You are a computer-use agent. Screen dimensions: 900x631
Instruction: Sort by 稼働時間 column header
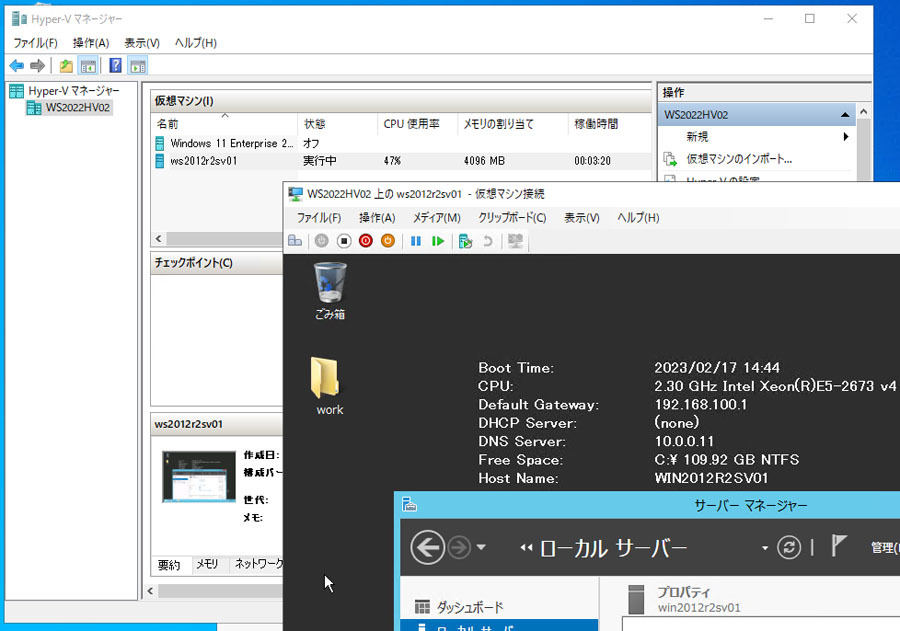610,123
